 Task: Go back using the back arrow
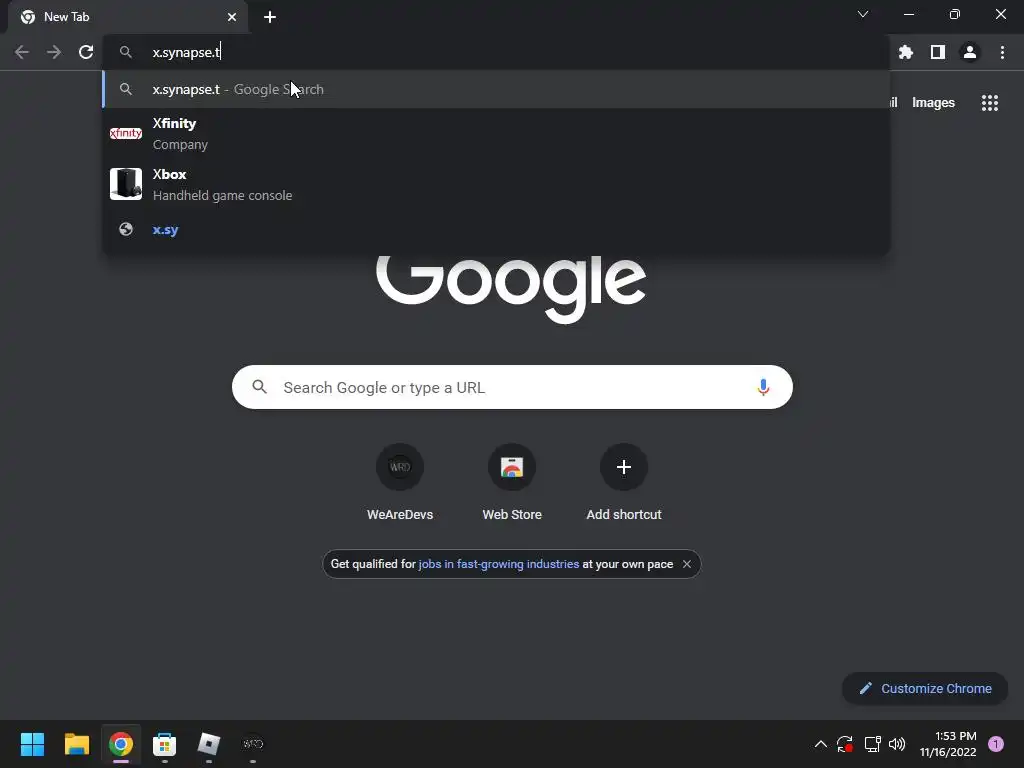[x=22, y=52]
